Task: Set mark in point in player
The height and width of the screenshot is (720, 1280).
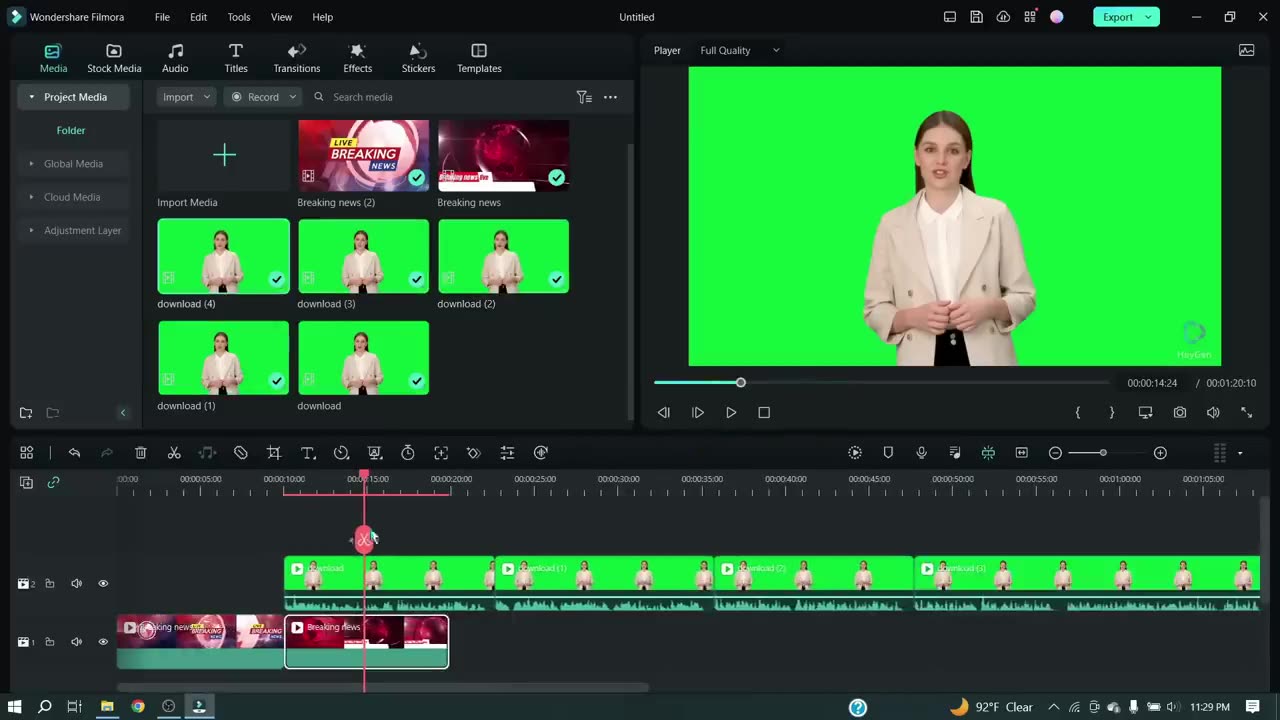Action: pyautogui.click(x=1078, y=412)
